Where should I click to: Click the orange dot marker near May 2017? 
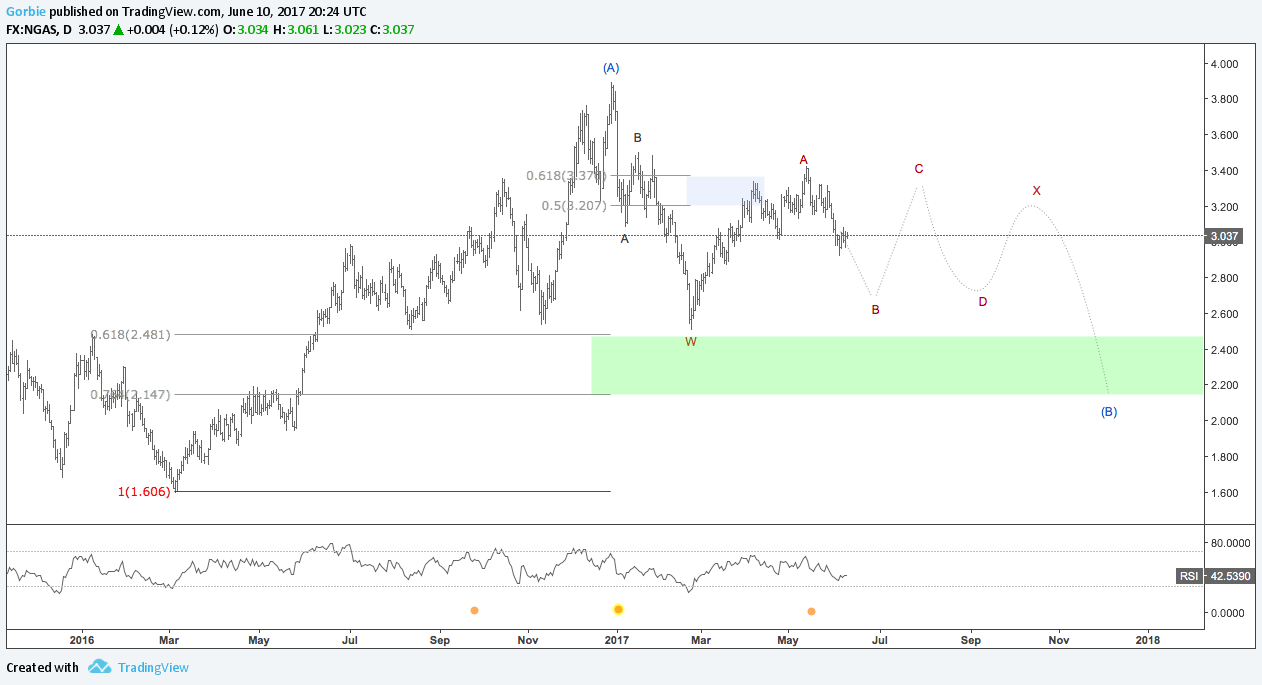(x=811, y=611)
